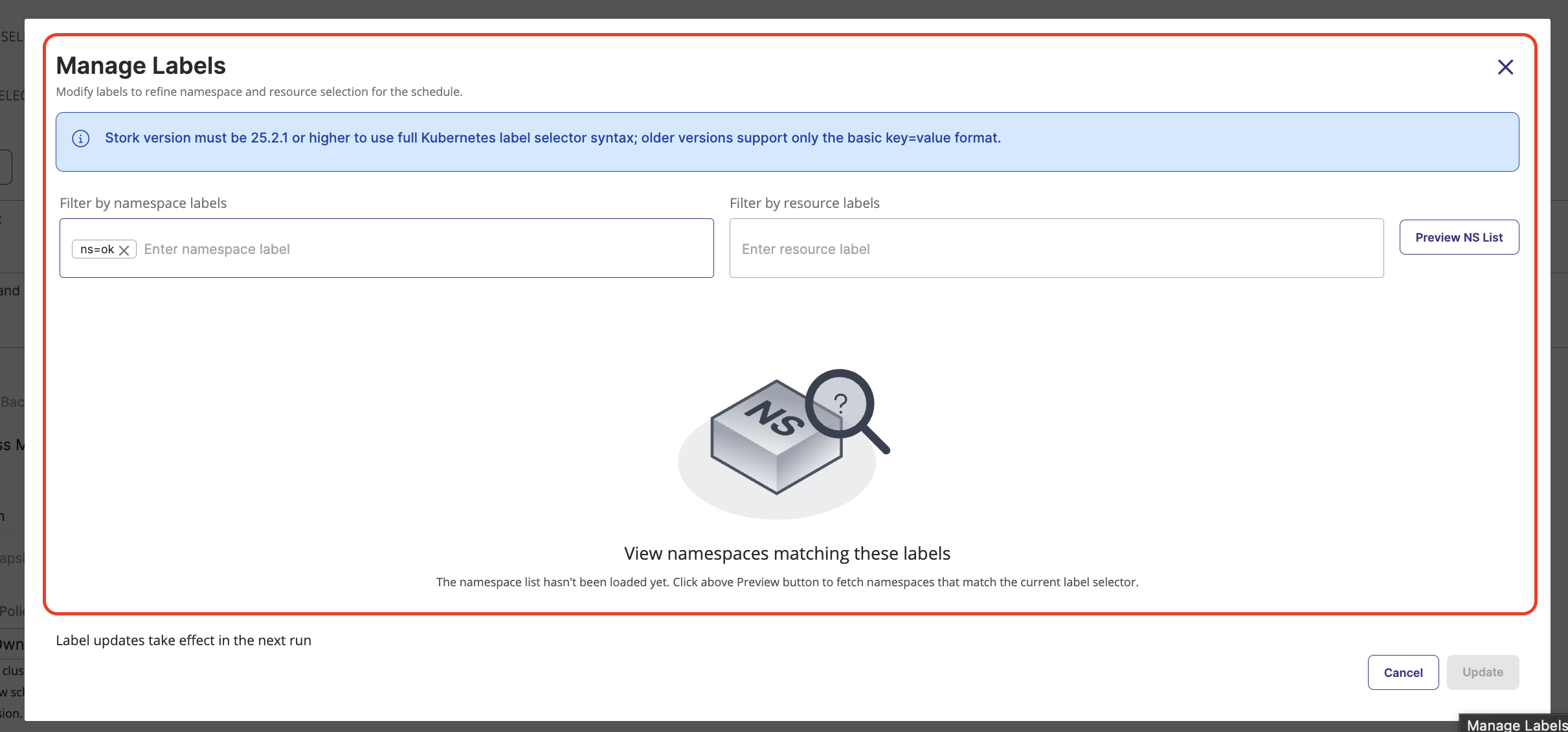1568x732 pixels.
Task: Close the Manage Labels dialog
Action: coord(1505,67)
